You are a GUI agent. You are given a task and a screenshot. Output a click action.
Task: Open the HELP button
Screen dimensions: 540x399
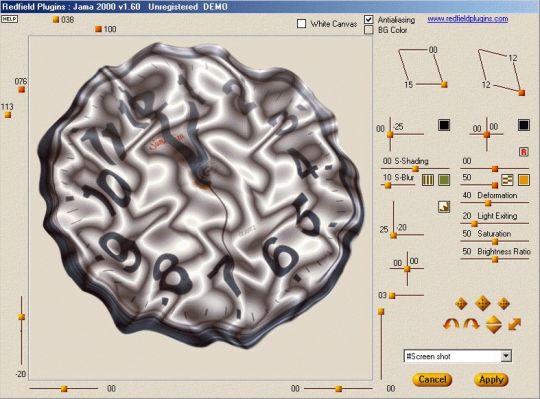tap(9, 19)
